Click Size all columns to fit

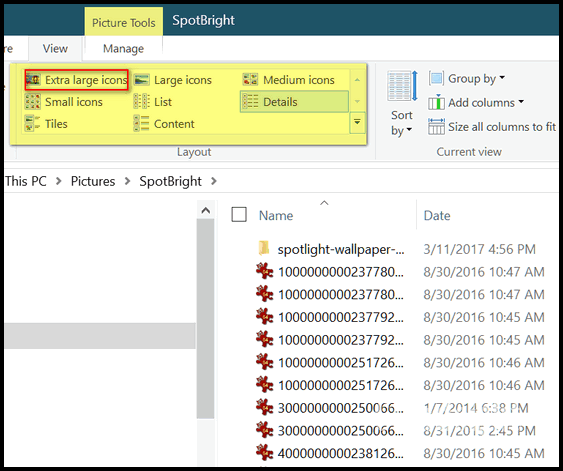pos(492,127)
